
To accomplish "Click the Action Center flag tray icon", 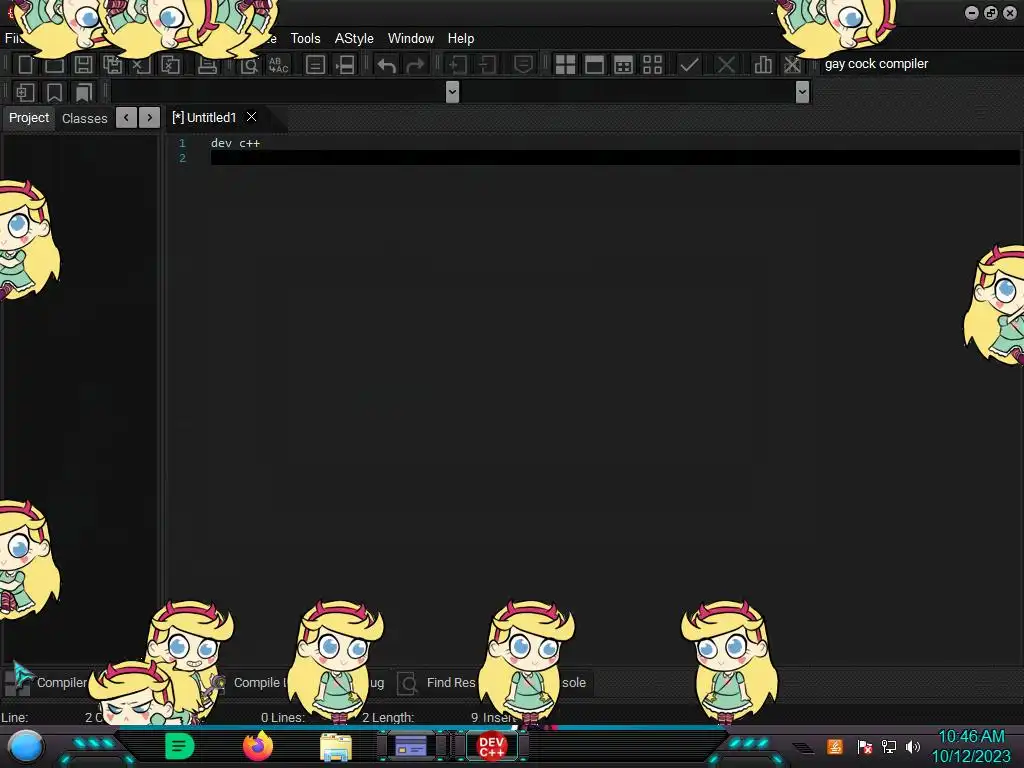I will point(865,746).
